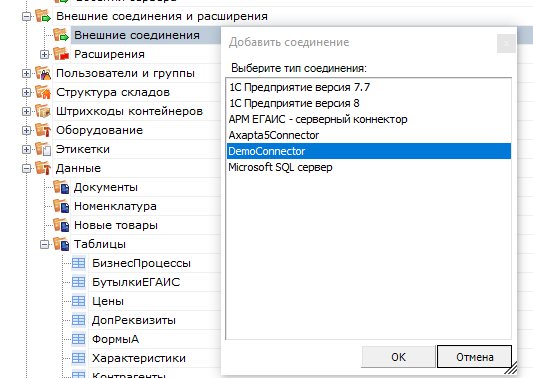Select the Этикетки tree item

click(83, 149)
